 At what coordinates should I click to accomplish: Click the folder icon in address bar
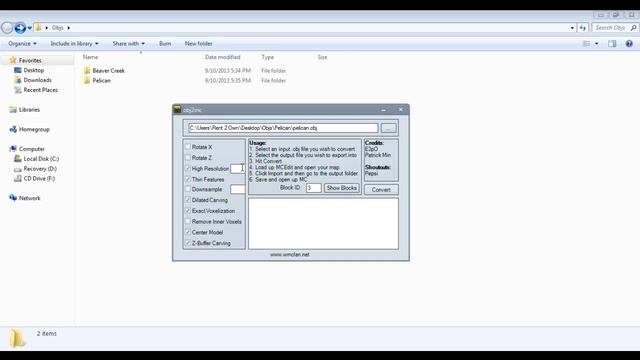38,28
